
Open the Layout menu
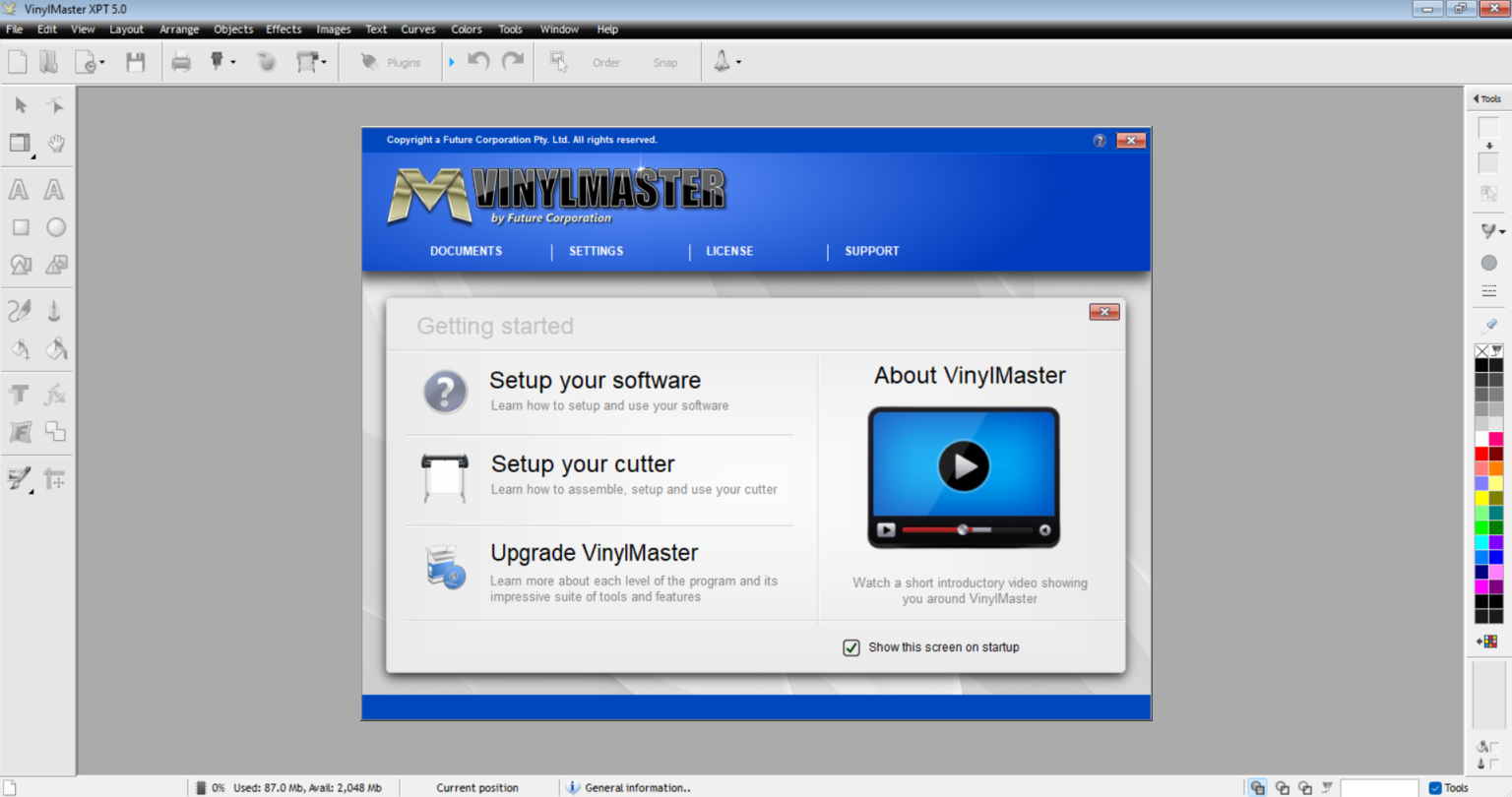coord(126,30)
